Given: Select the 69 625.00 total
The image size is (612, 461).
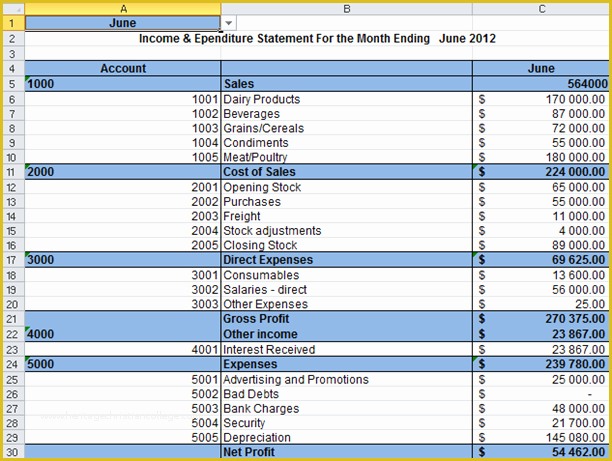Looking at the screenshot, I should click(541, 260).
